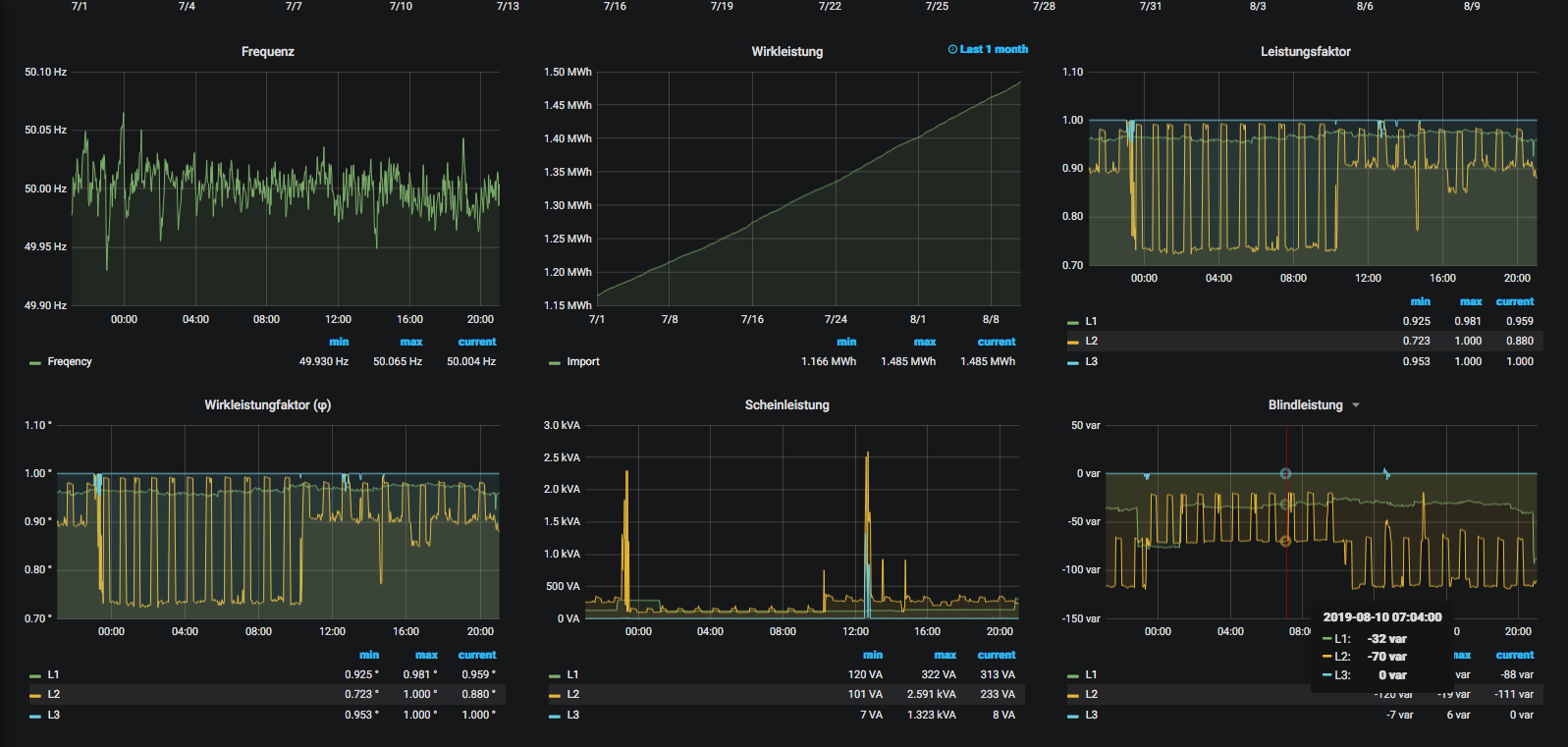Click the Leistungsfaktor panel title
The height and width of the screenshot is (747, 1568).
[x=1305, y=52]
